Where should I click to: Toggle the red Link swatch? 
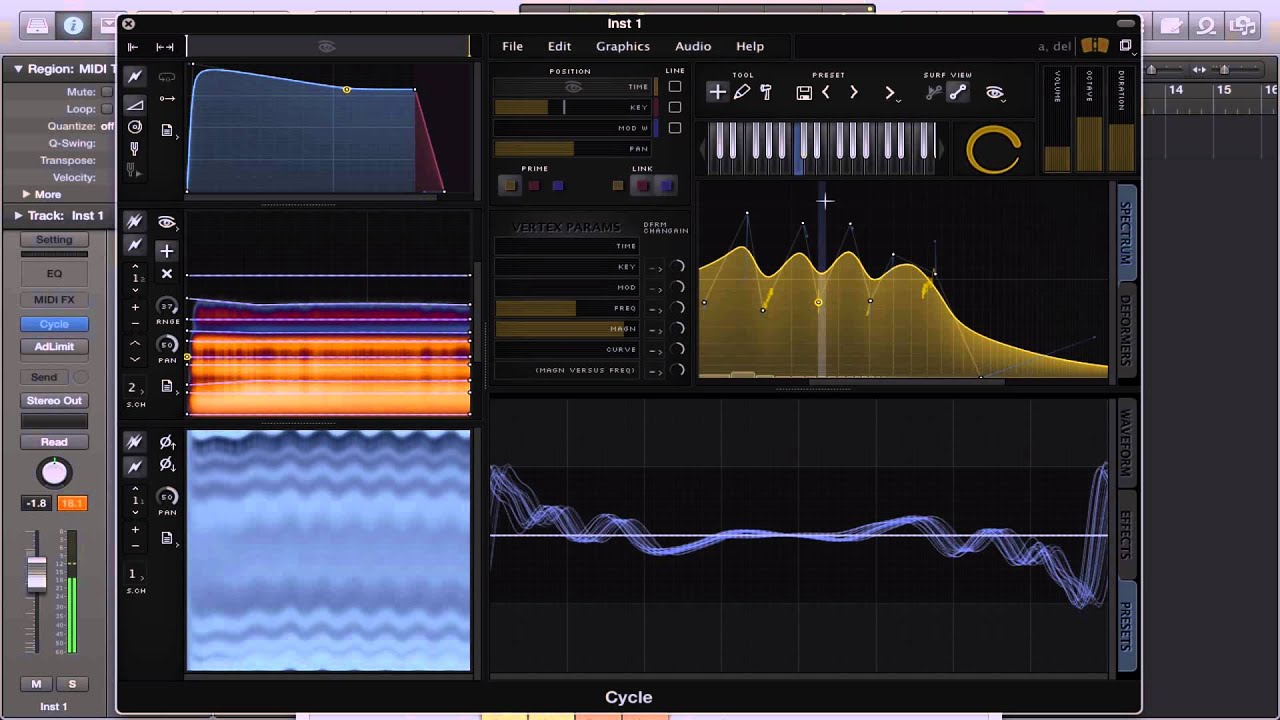pos(642,185)
